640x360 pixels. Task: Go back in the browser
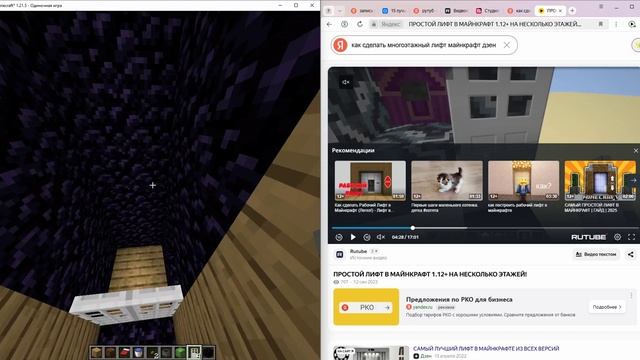[x=329, y=24]
